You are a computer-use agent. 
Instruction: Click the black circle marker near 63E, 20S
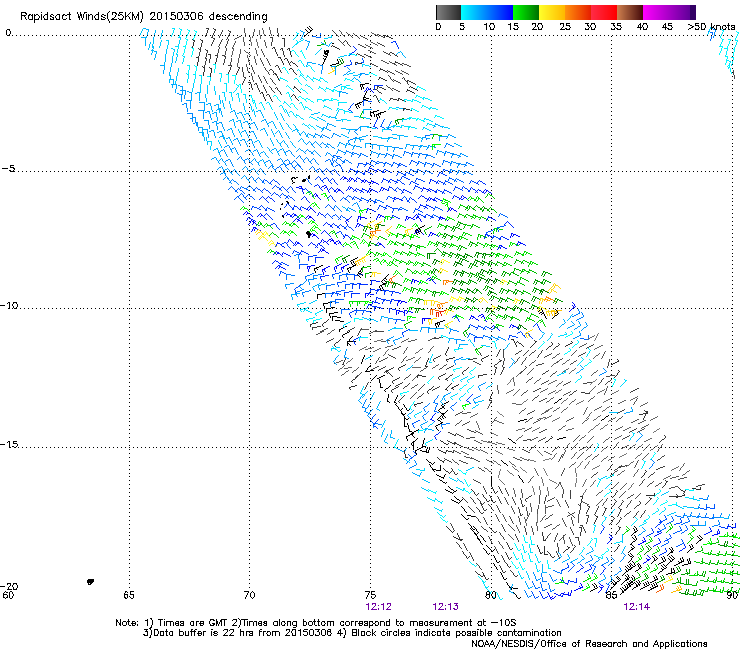[x=91, y=582]
